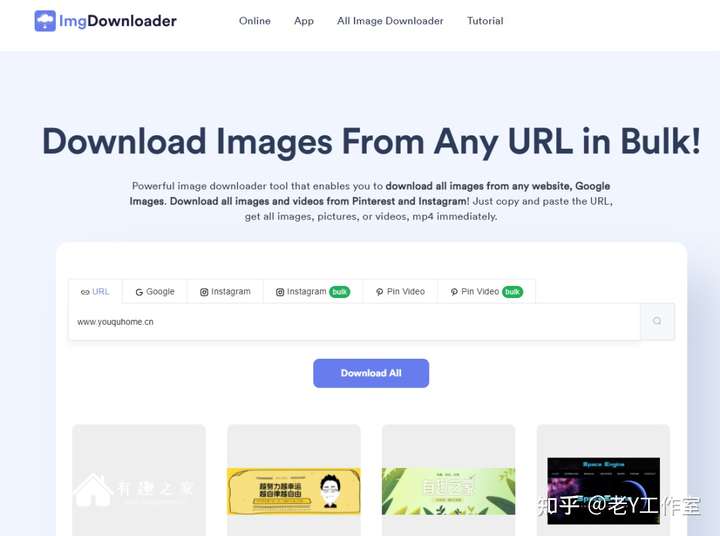Open the Online navigation item
720x536 pixels.
point(255,21)
